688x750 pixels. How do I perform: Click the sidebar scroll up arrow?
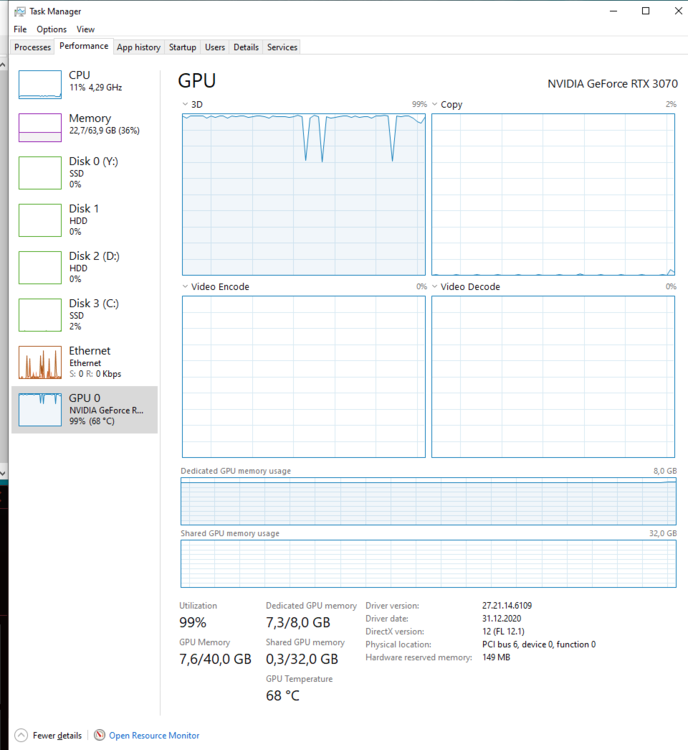click(3, 64)
